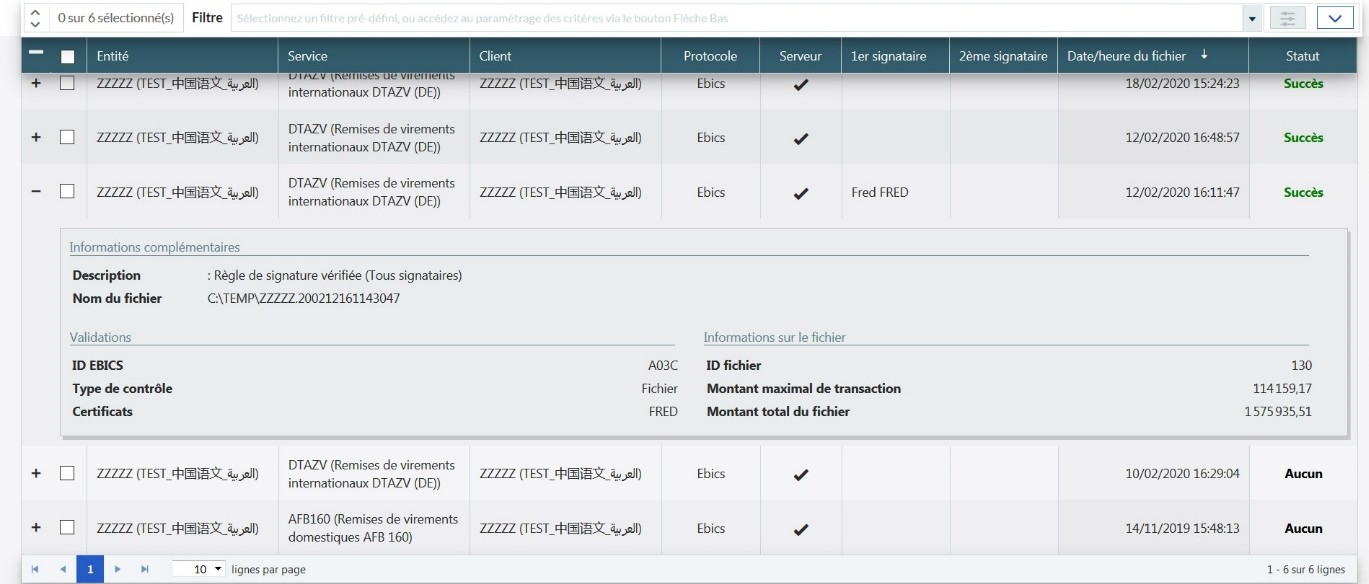Image resolution: width=1369 pixels, height=584 pixels.
Task: Open the lines per page dropdown
Action: click(x=198, y=569)
